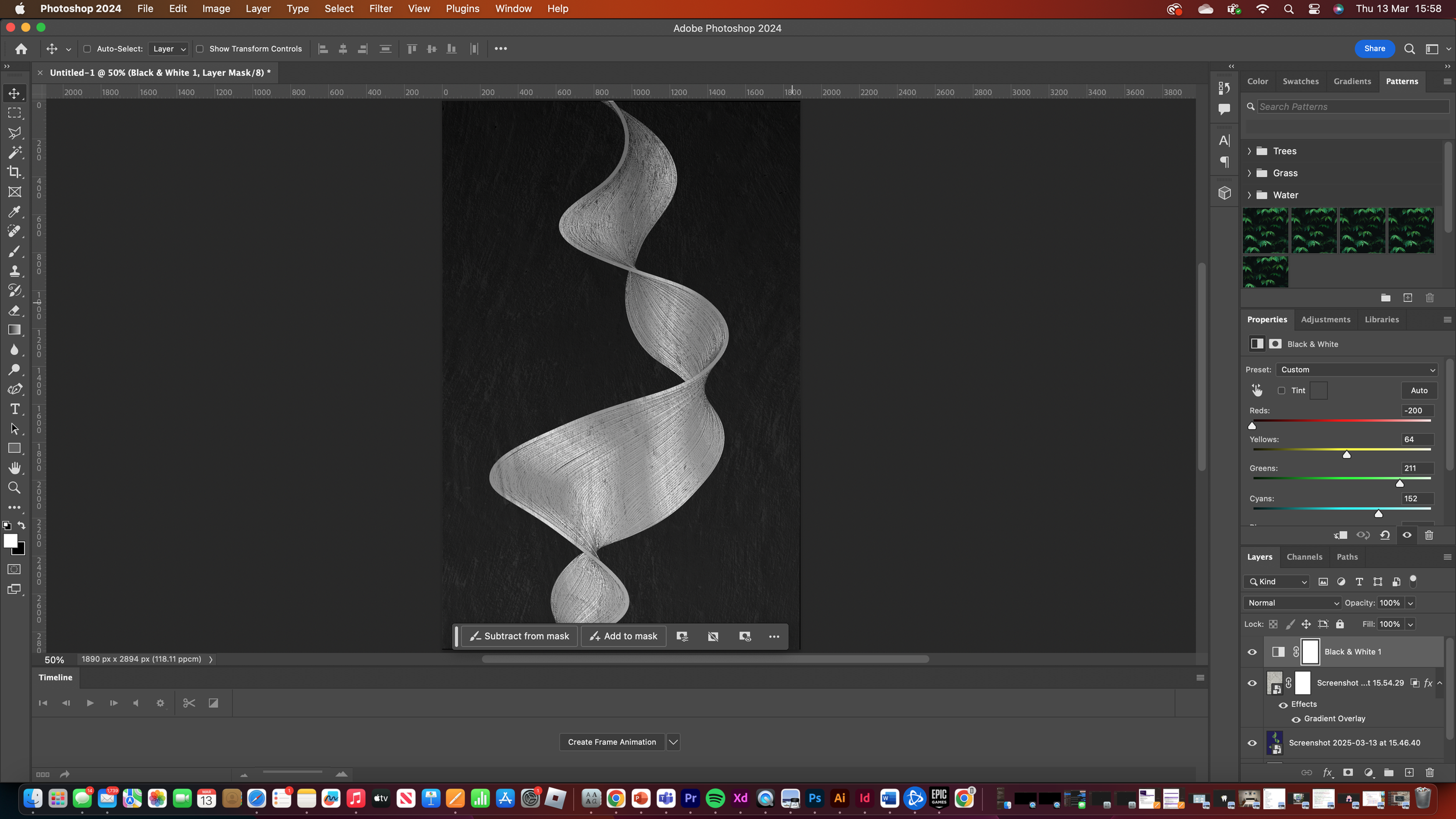Select the Magic Wand tool
Viewport: 1456px width, 819px height.
click(x=15, y=153)
